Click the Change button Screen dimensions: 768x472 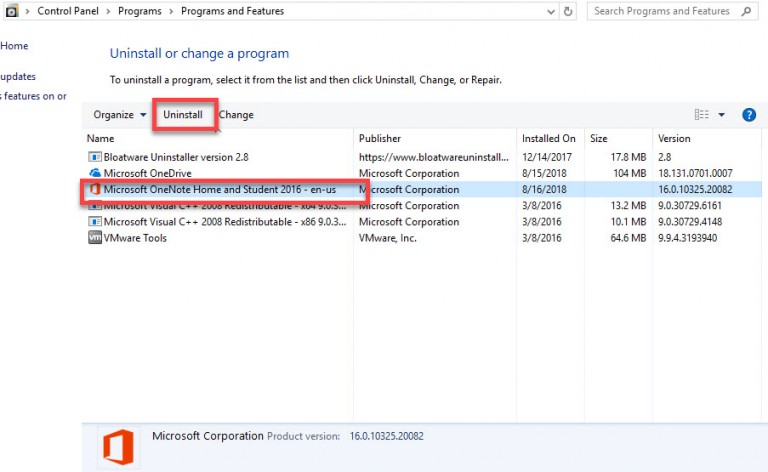(236, 115)
